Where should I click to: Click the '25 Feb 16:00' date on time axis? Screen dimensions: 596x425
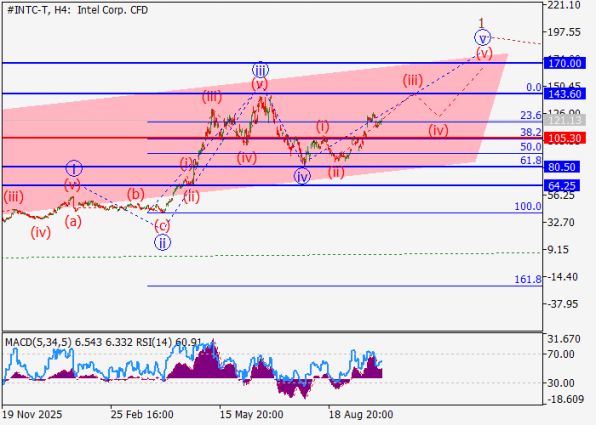point(142,414)
